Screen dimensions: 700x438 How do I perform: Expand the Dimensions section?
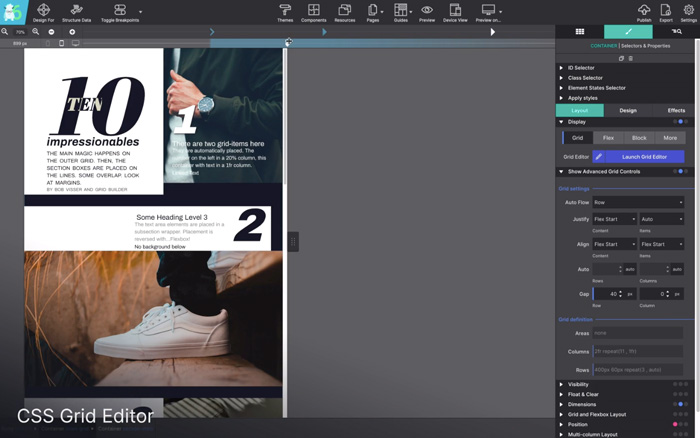582,404
